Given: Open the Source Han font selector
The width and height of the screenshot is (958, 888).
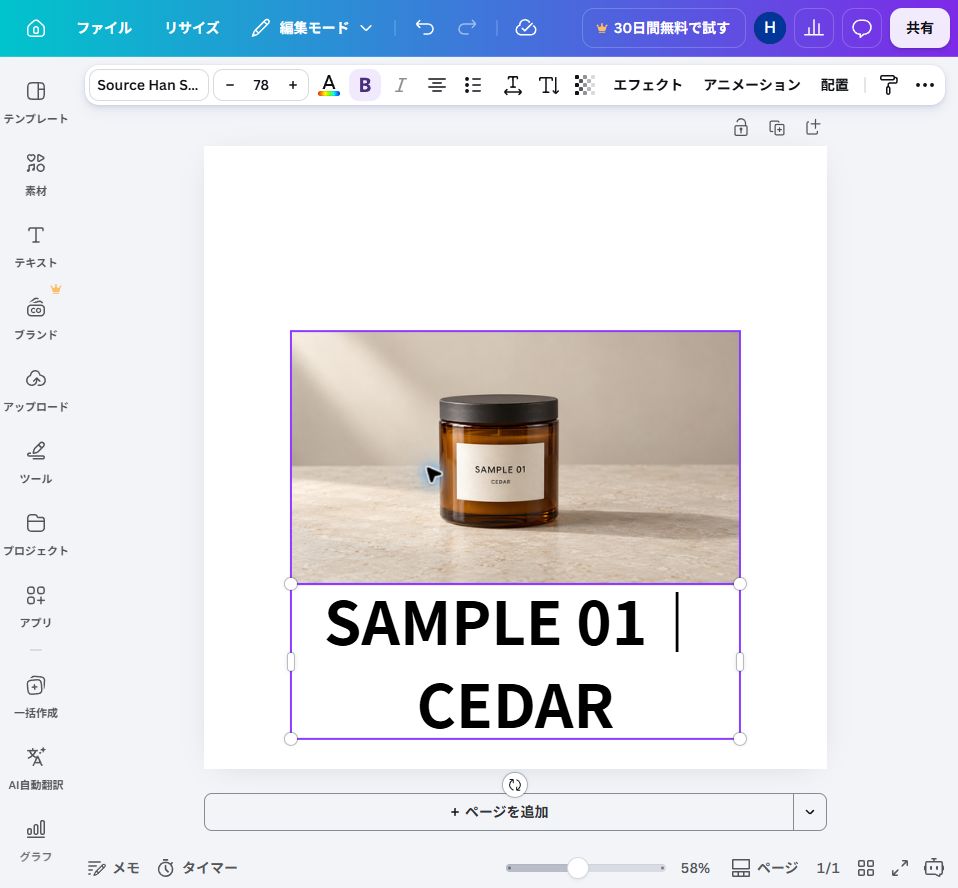Looking at the screenshot, I should click(148, 85).
